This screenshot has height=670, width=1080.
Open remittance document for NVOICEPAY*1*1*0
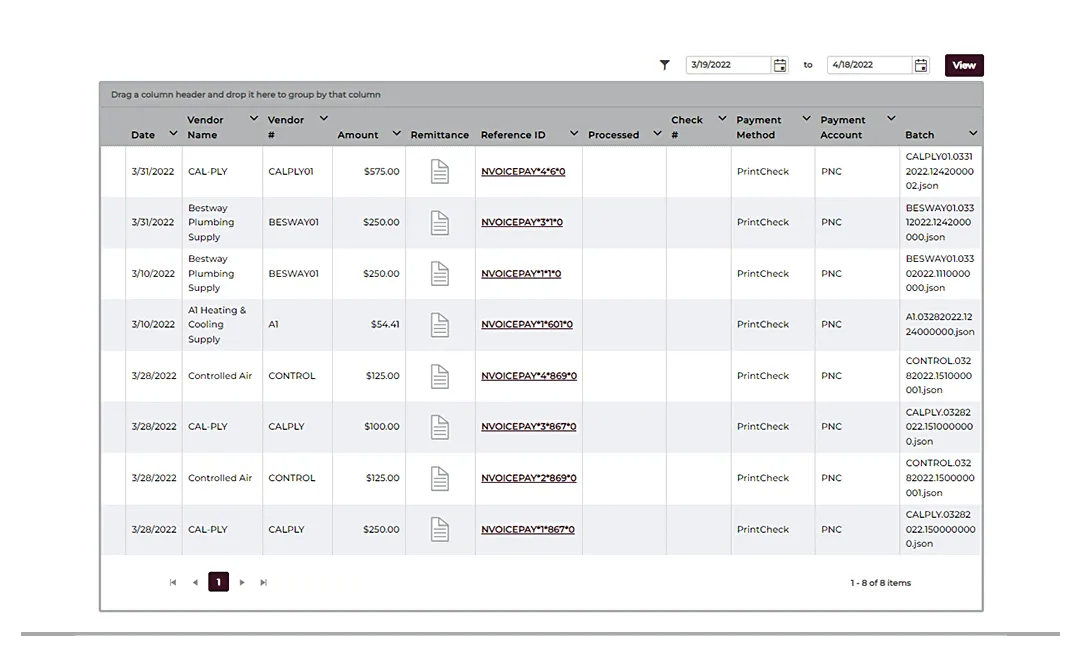click(x=439, y=273)
